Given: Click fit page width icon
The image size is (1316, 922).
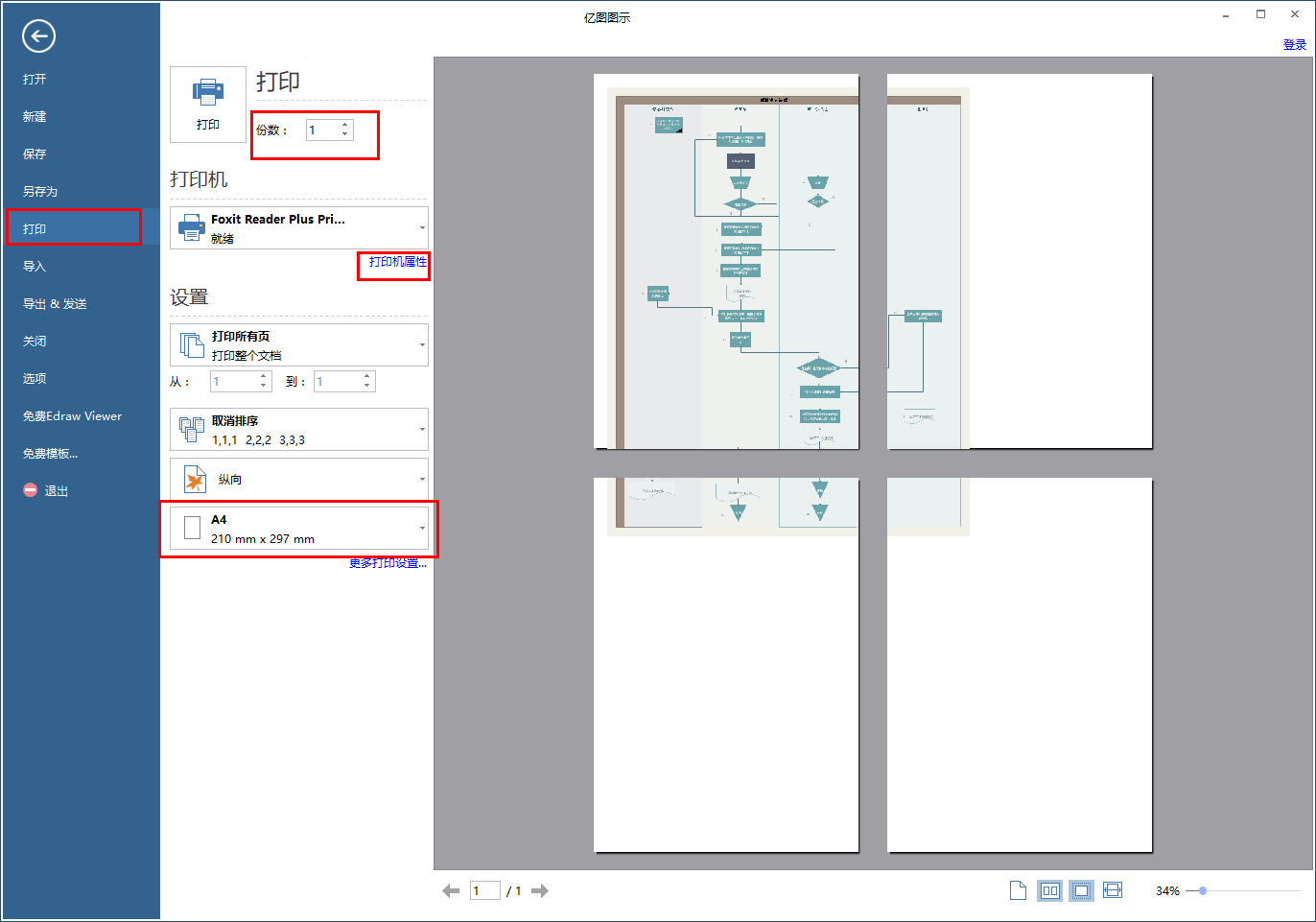Looking at the screenshot, I should (x=1113, y=891).
